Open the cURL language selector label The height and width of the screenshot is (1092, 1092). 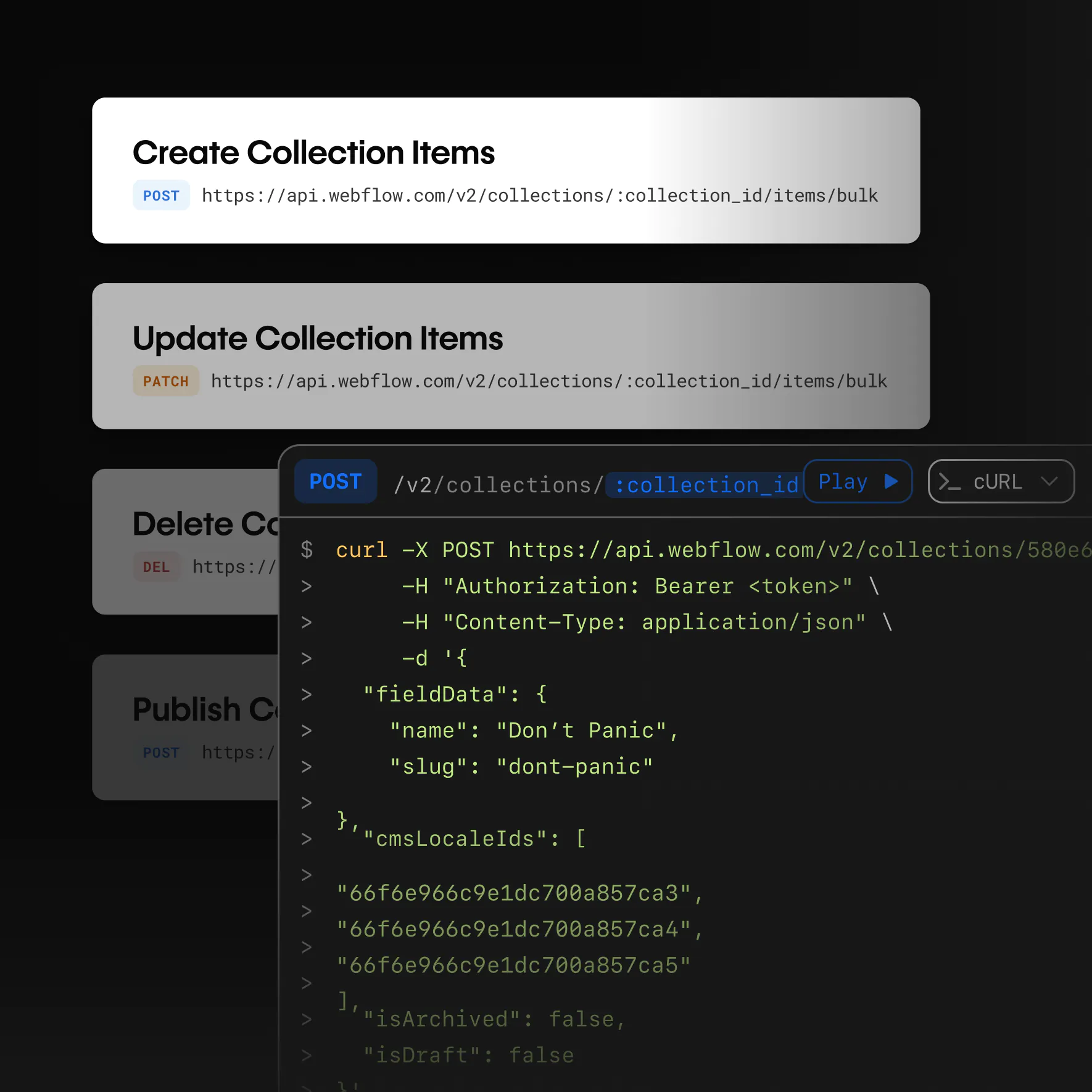[997, 482]
